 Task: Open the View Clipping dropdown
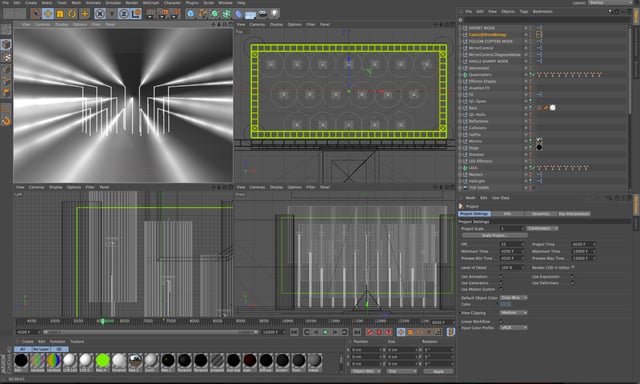click(x=513, y=313)
